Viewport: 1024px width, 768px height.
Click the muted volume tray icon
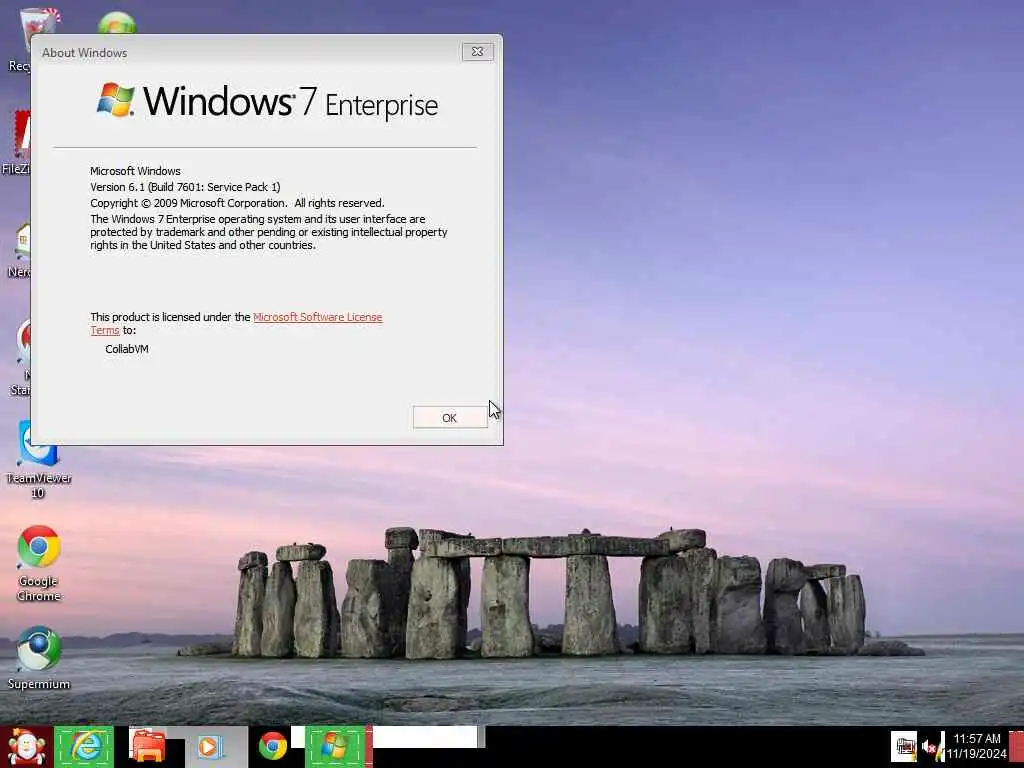930,747
